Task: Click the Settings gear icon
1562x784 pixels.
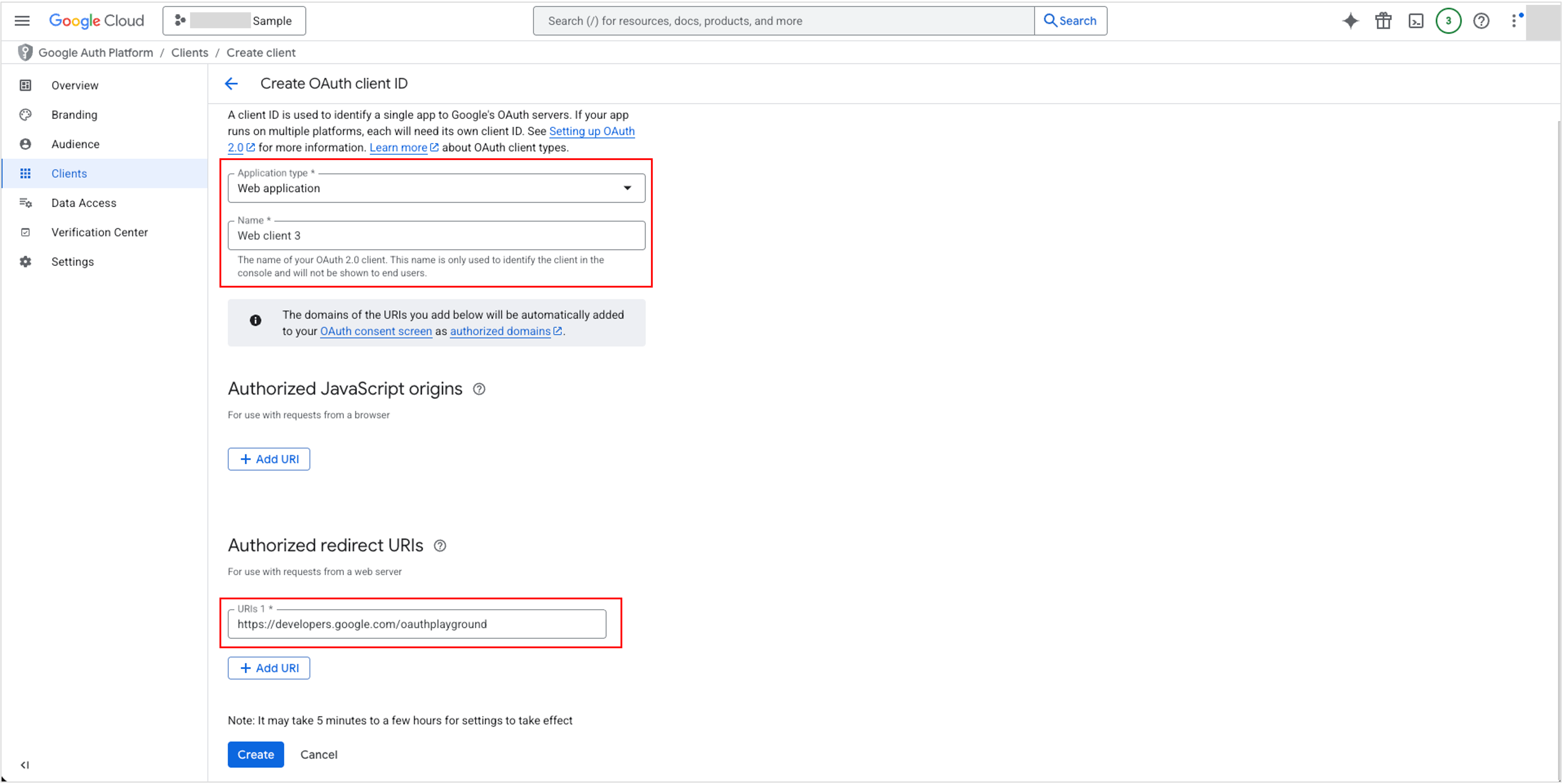Action: [x=26, y=262]
